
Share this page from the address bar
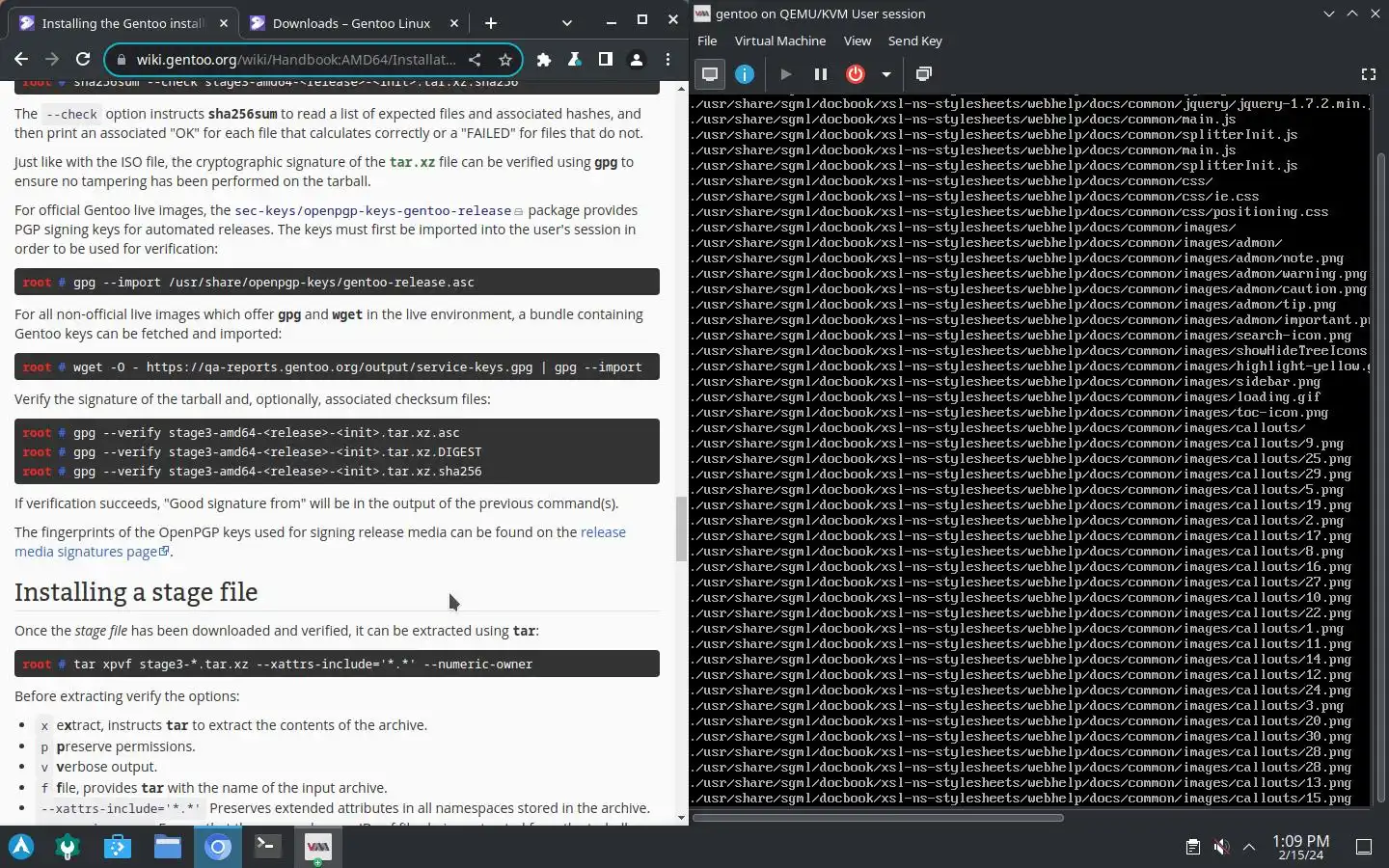coord(475,60)
